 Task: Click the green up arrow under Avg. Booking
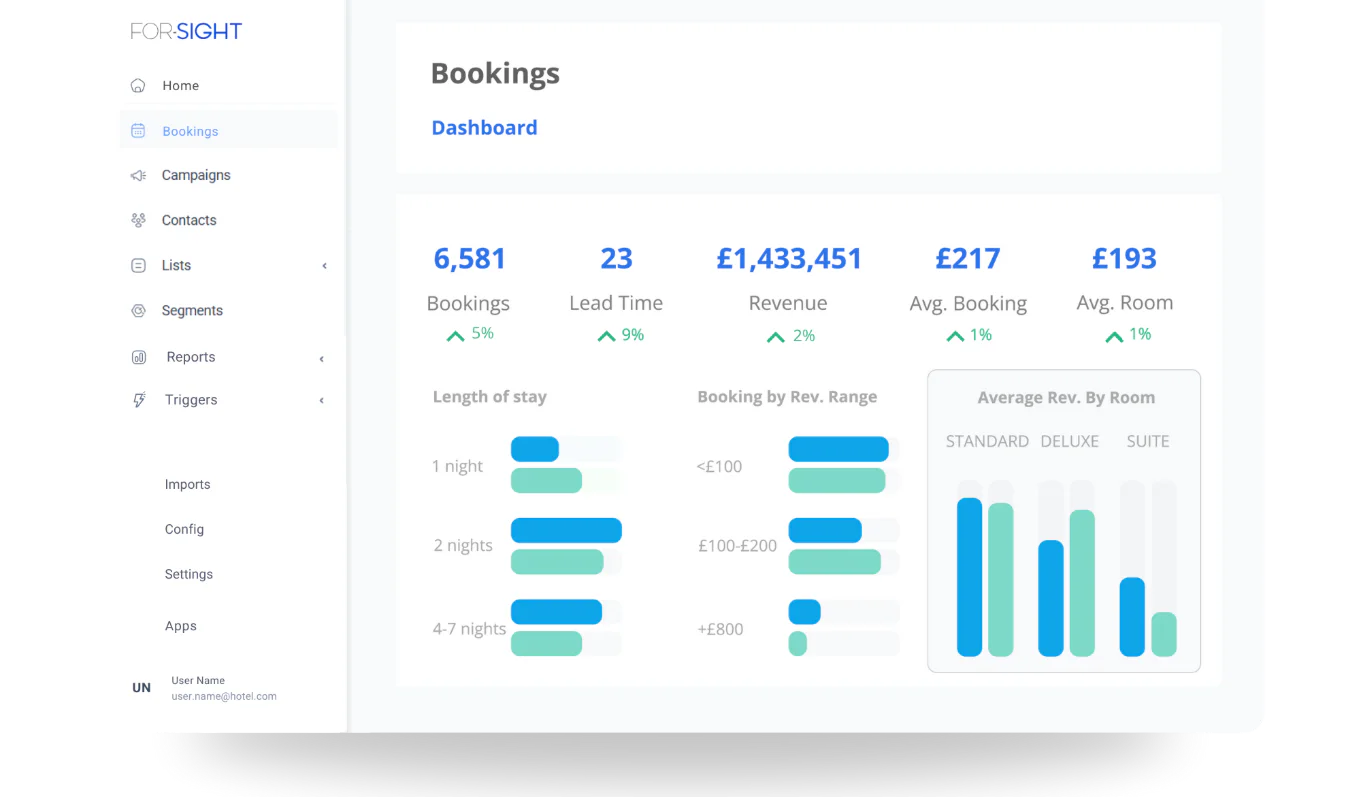[x=955, y=337]
